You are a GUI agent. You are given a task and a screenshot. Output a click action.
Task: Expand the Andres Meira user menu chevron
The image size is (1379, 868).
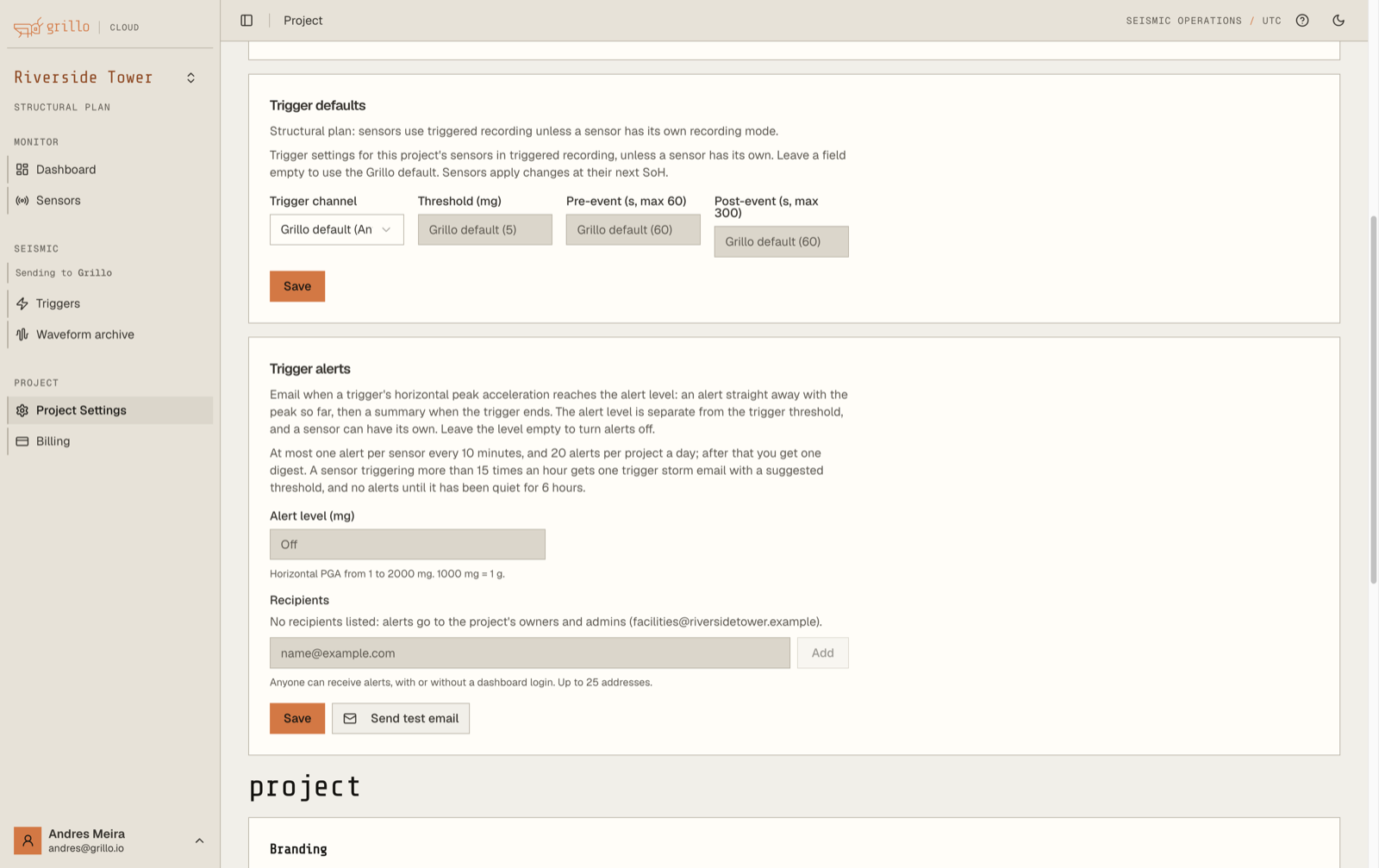(x=199, y=840)
